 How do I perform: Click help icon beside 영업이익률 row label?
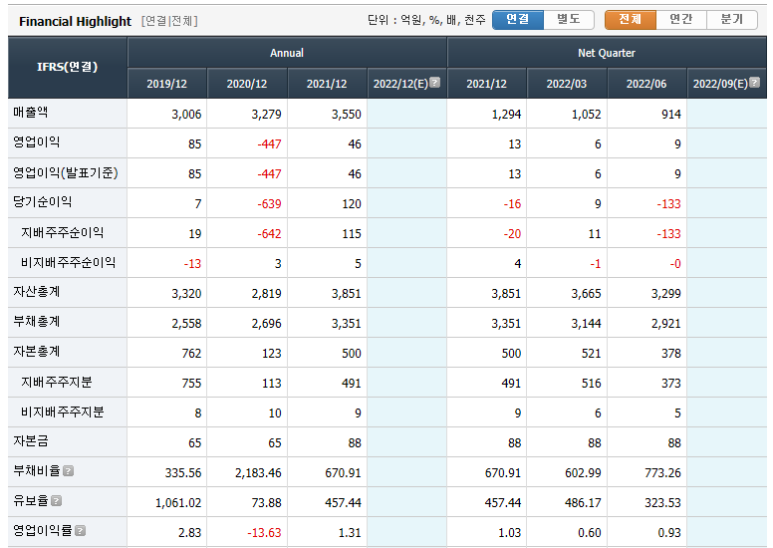tap(80, 530)
